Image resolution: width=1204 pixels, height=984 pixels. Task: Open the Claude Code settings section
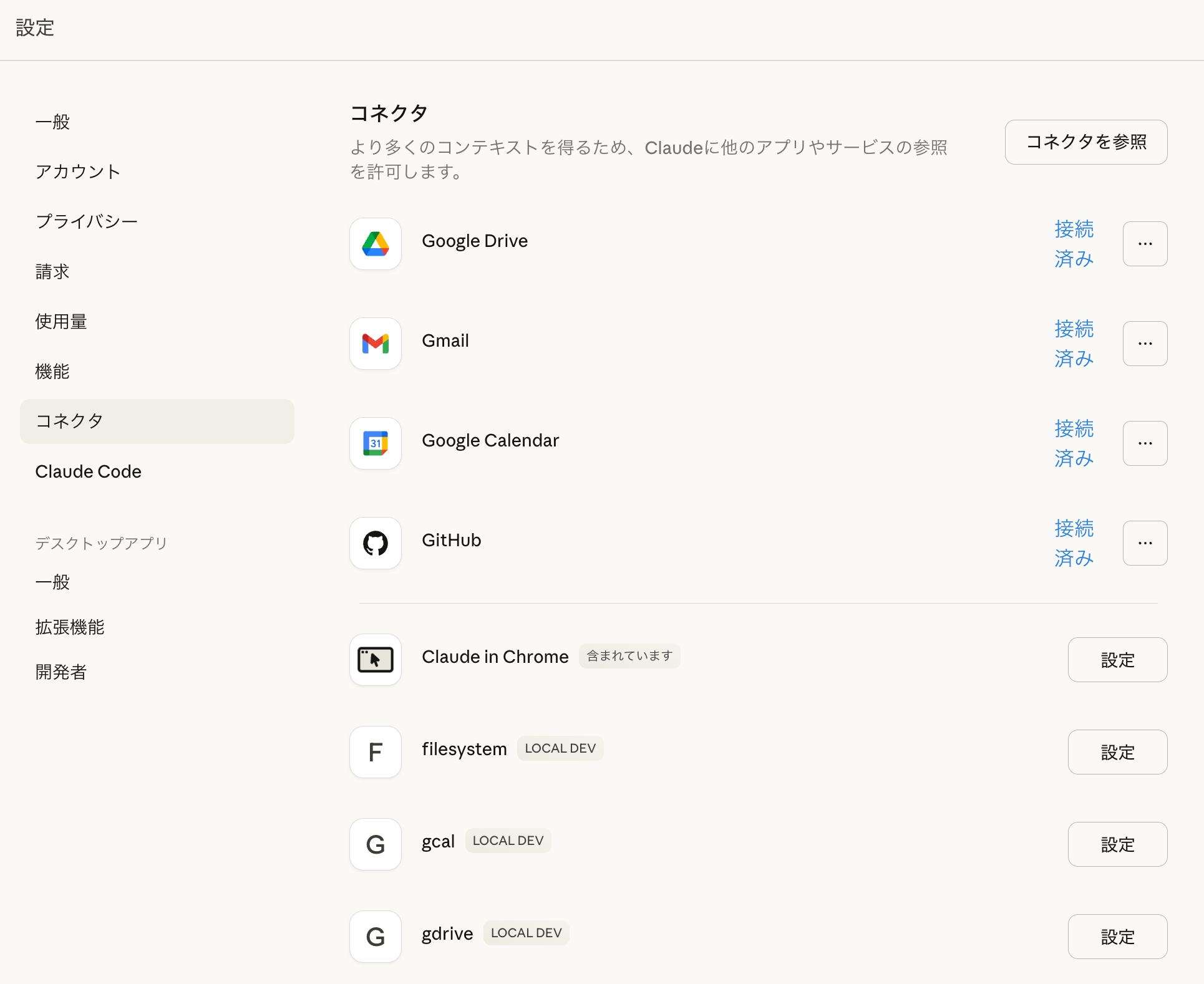[x=89, y=471]
